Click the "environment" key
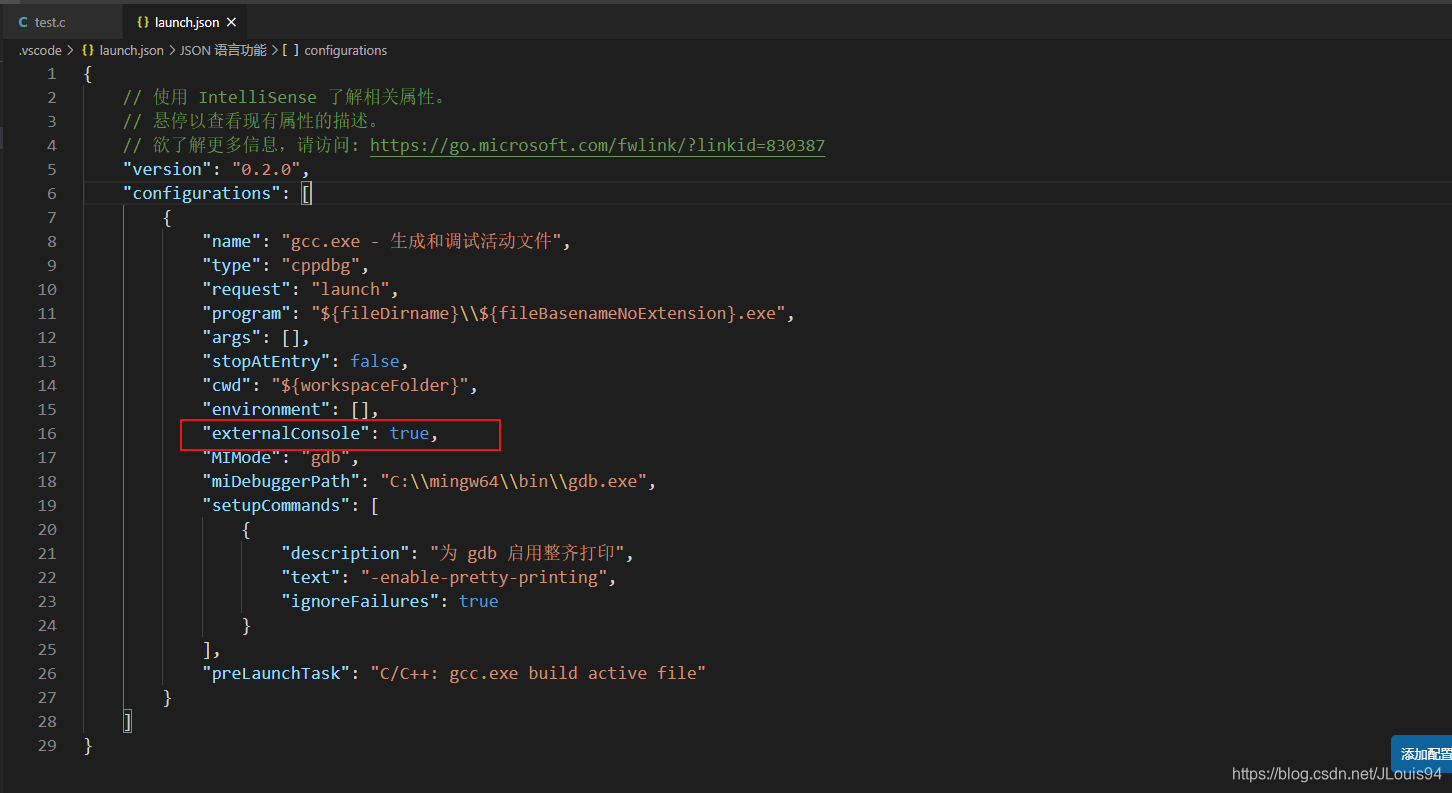The height and width of the screenshot is (793, 1452). pyautogui.click(x=266, y=409)
